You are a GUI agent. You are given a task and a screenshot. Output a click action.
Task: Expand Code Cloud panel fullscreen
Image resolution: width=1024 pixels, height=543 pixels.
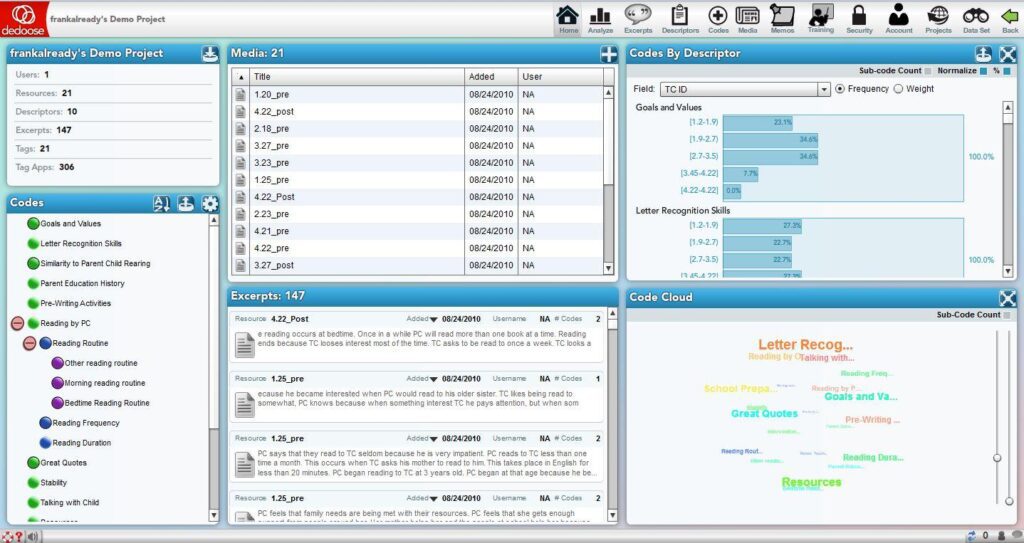1008,298
